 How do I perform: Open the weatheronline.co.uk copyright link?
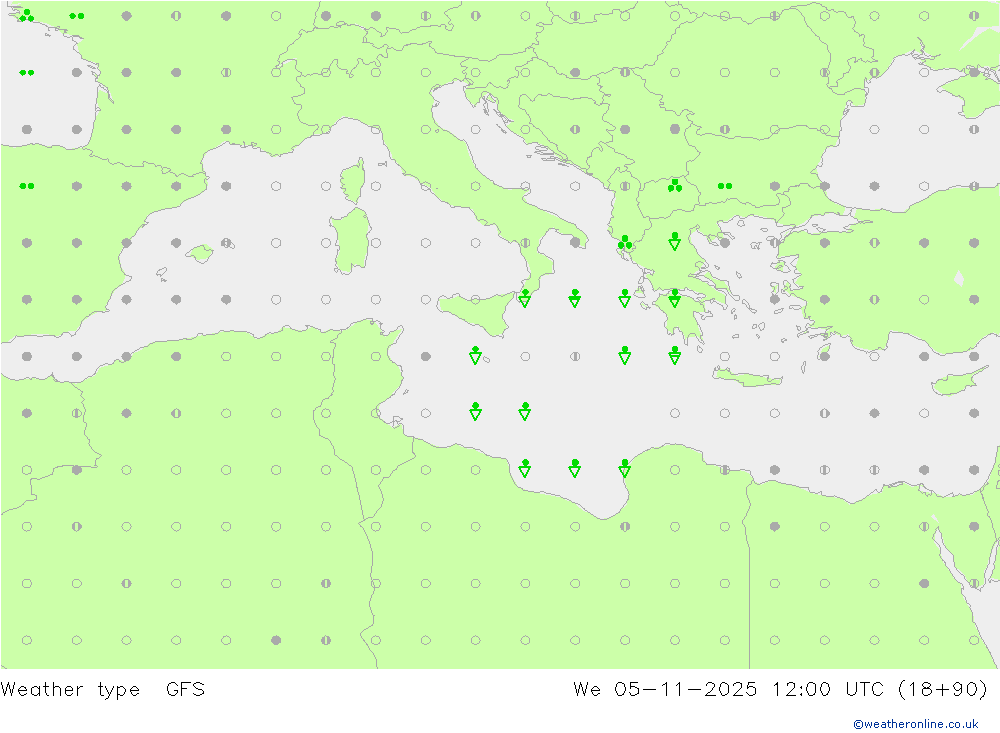pos(915,724)
